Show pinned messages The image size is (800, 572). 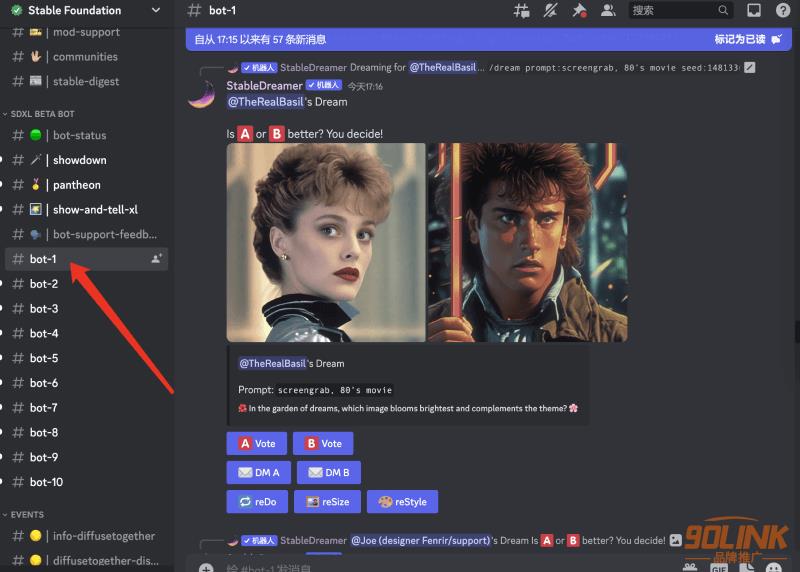(x=579, y=10)
